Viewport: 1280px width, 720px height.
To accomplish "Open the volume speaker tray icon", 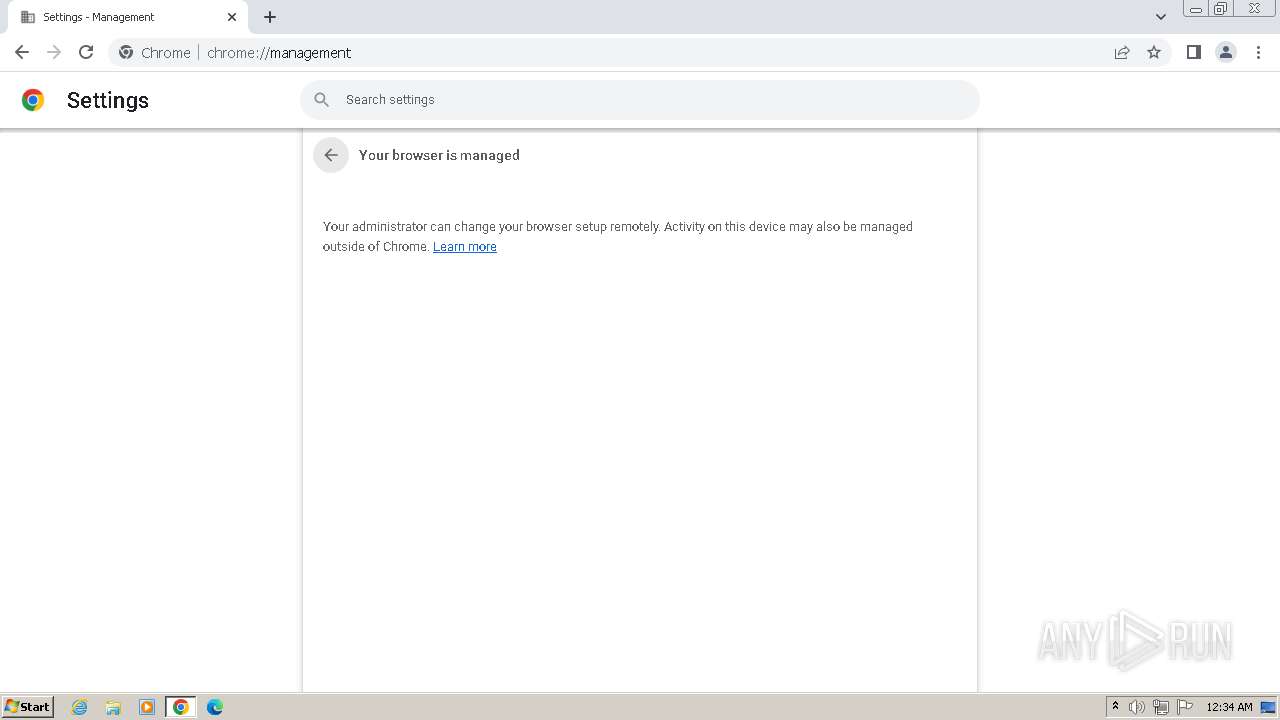I will (1137, 707).
